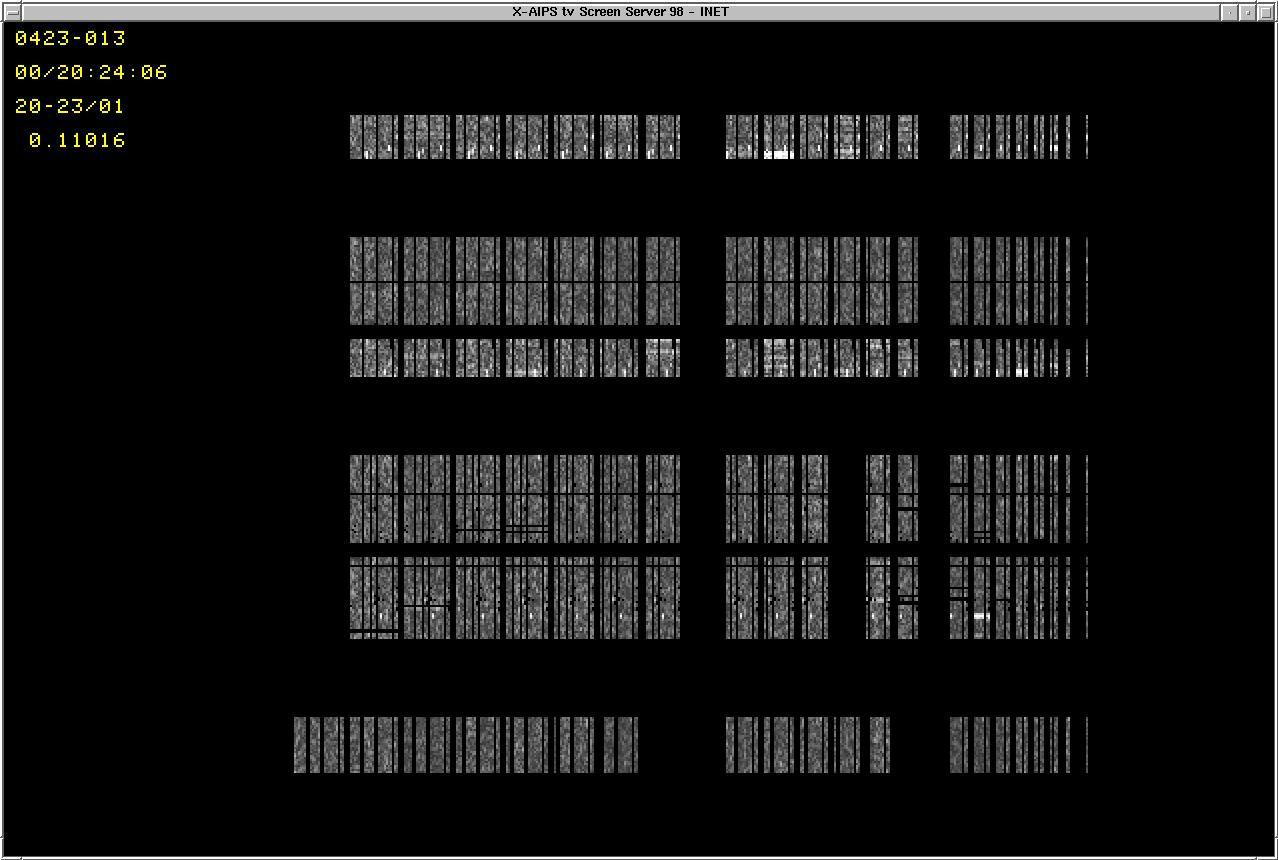Click the fourth-row leftmost data panel

pyautogui.click(x=514, y=498)
